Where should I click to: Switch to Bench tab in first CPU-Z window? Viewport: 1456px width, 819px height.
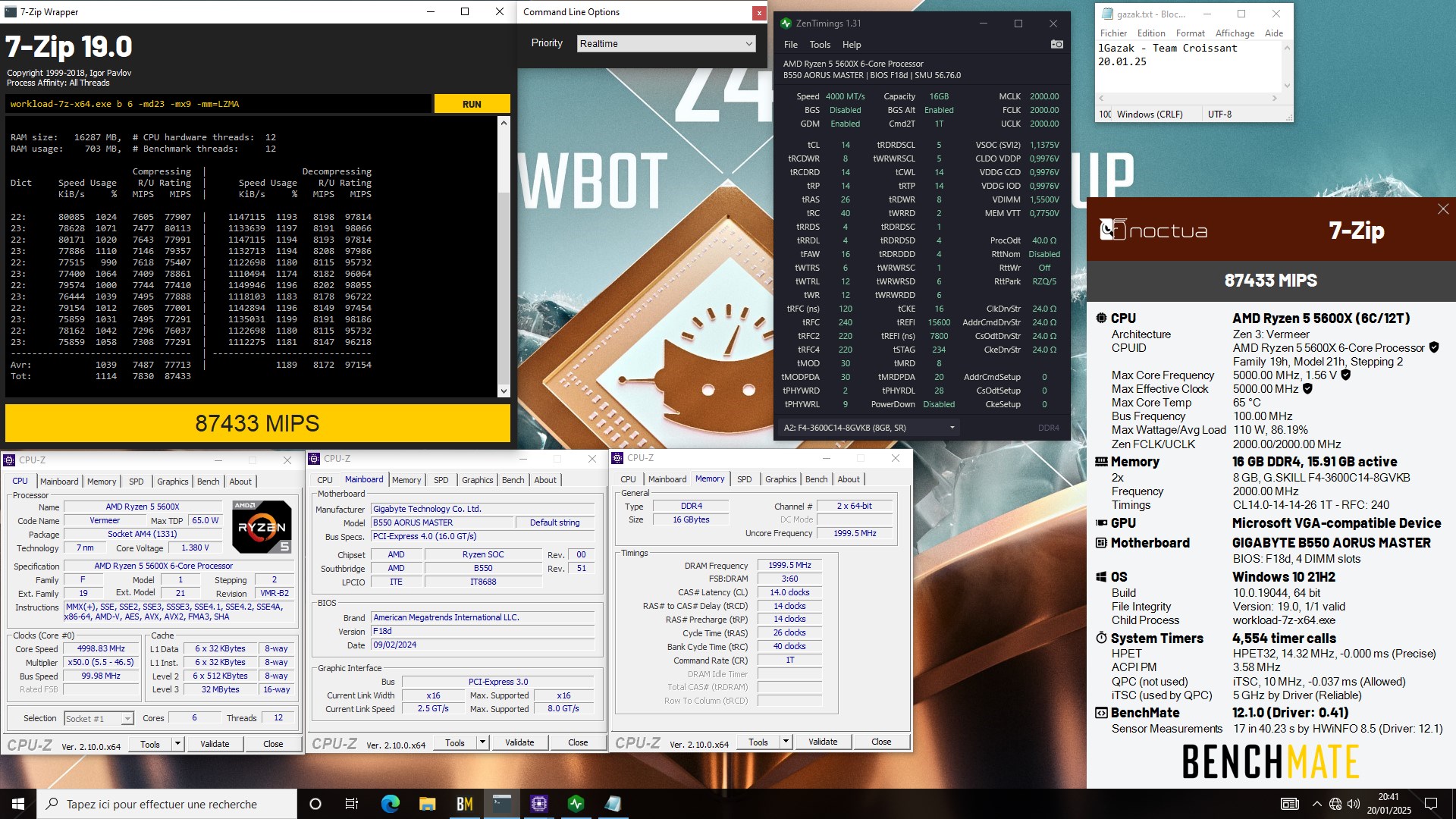[209, 482]
